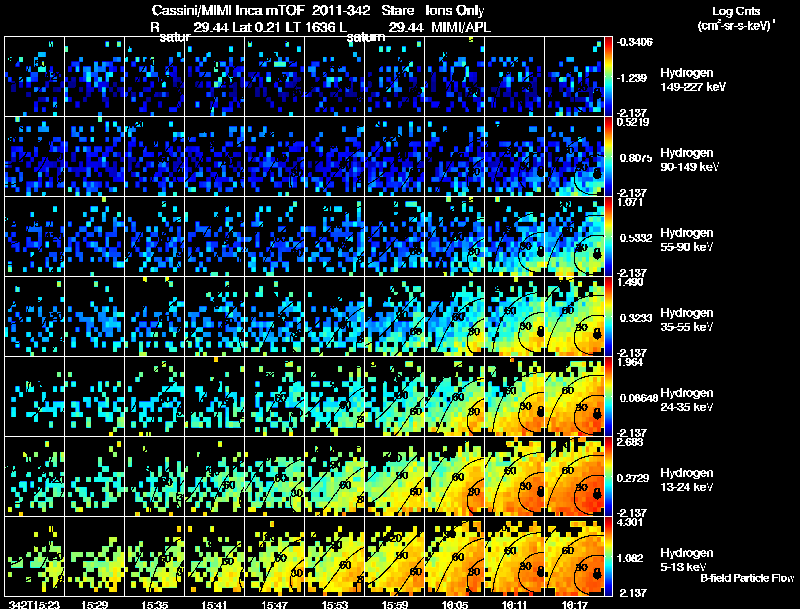Open the 35-55 keV panel at 15:41
This screenshot has height=609, width=800.
(215, 316)
